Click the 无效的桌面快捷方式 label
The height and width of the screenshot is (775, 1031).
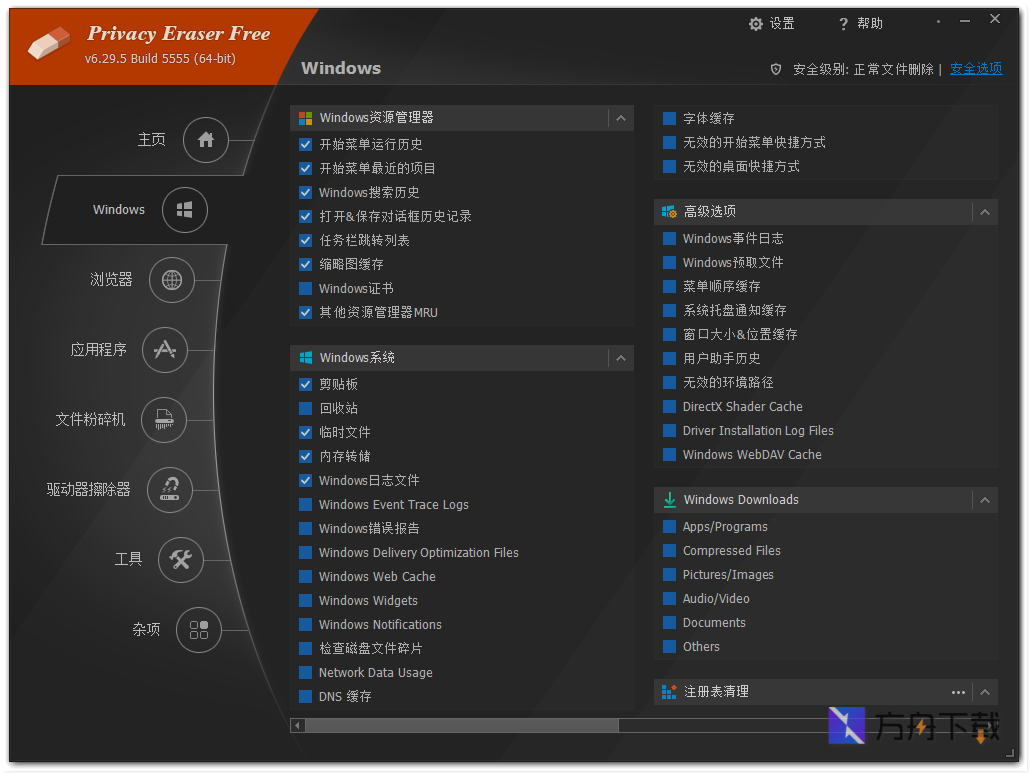pos(741,167)
